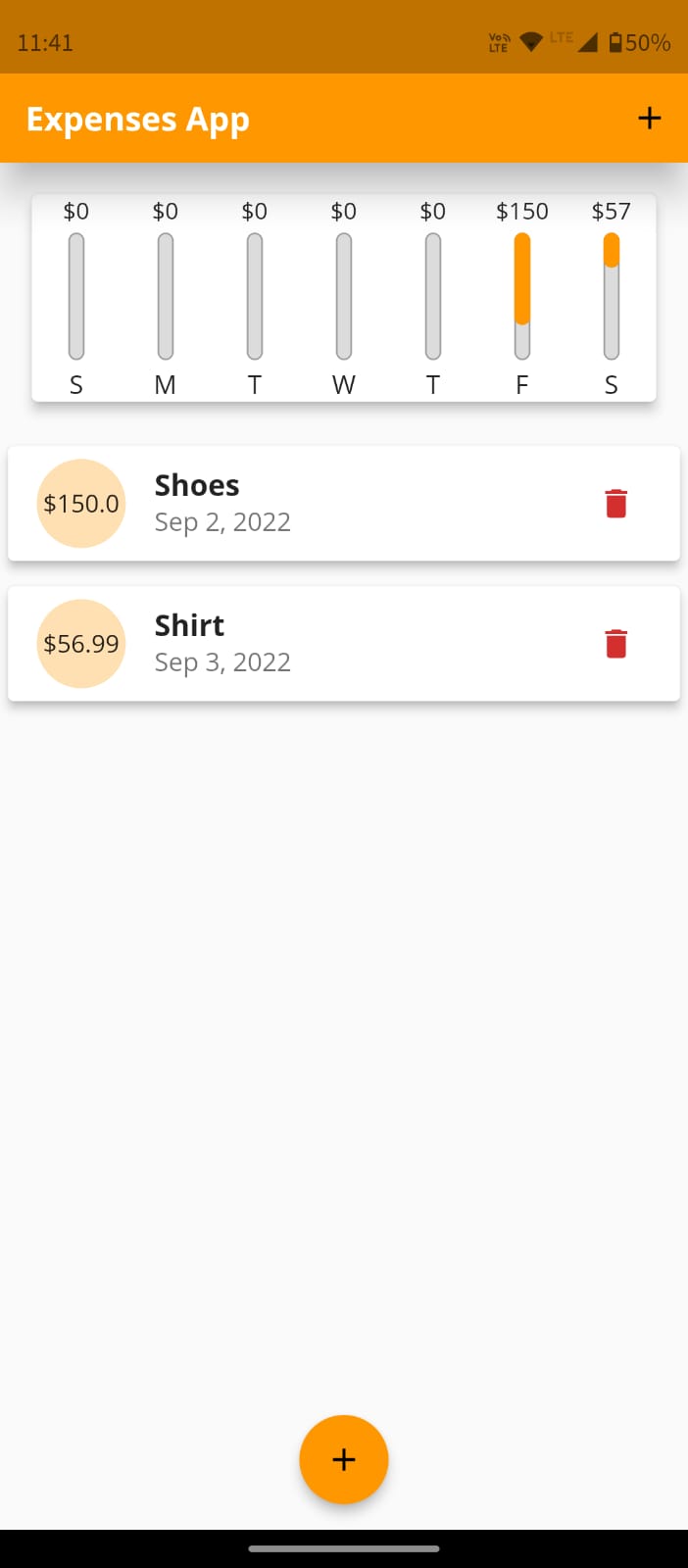This screenshot has width=688, height=1568.
Task: Tap the delete trash icon for Shoes
Action: point(615,503)
